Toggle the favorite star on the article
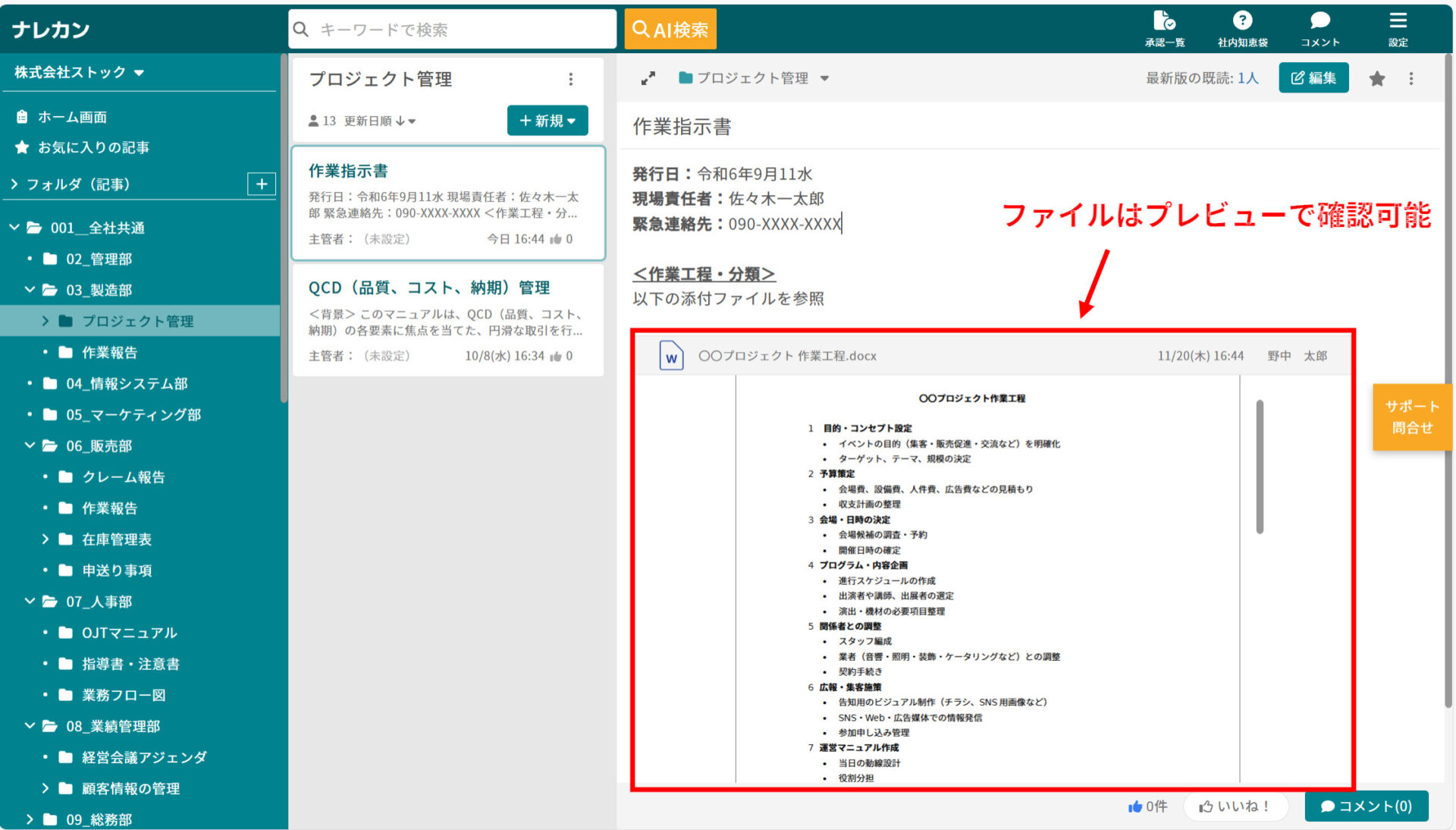The image size is (1456, 830). (1377, 78)
